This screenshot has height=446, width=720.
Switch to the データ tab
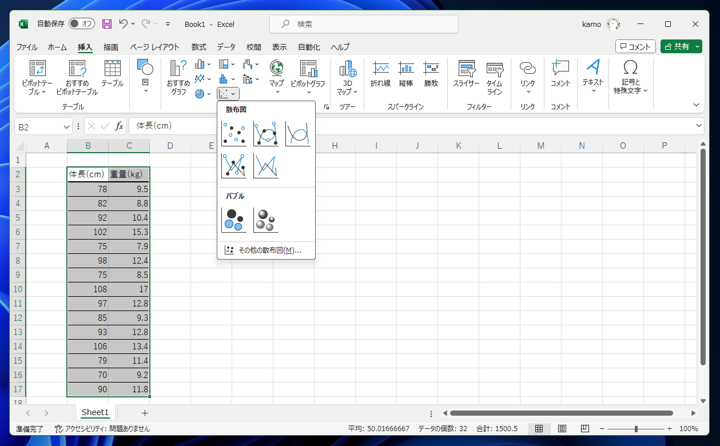226,47
